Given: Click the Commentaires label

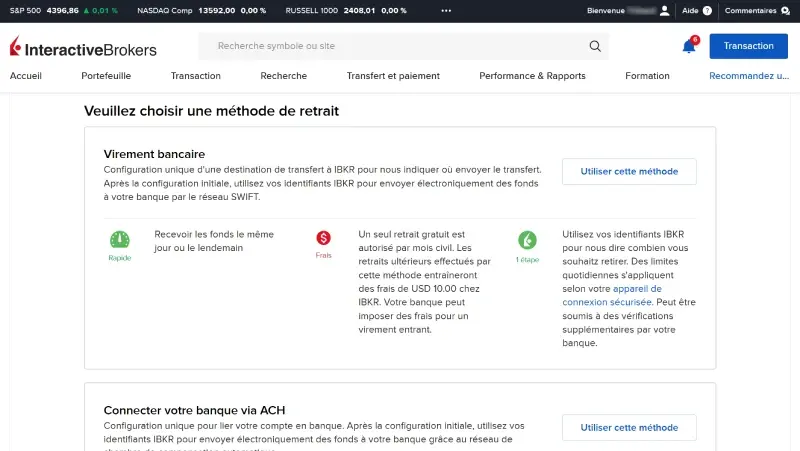Looking at the screenshot, I should point(750,11).
